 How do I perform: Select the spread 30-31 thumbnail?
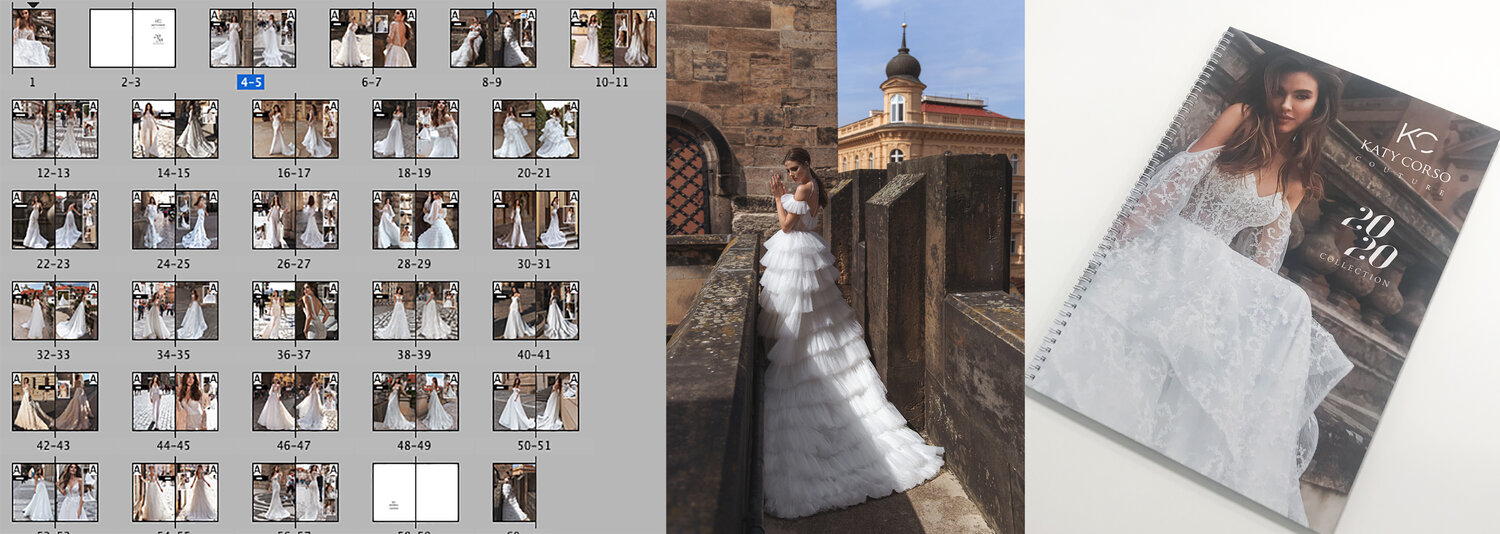[536, 220]
